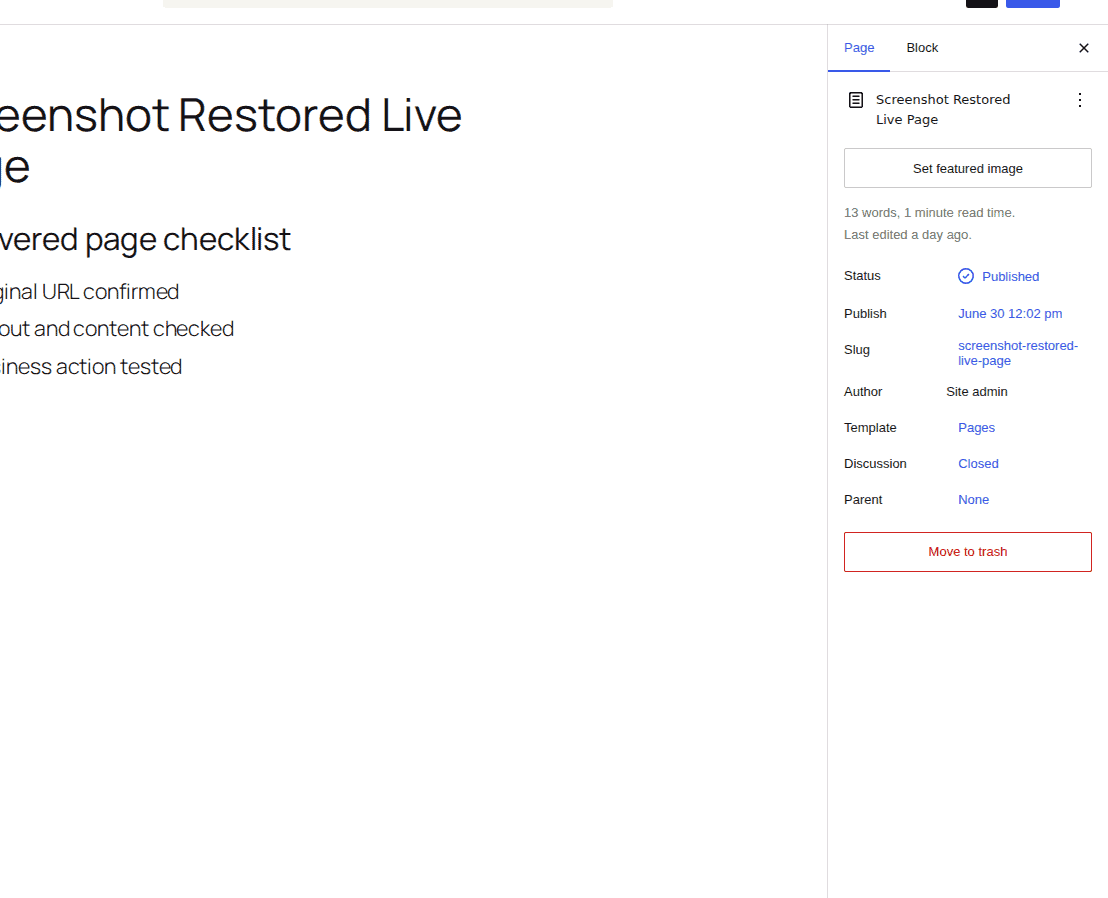Click the Published checkmark circle icon

point(965,276)
